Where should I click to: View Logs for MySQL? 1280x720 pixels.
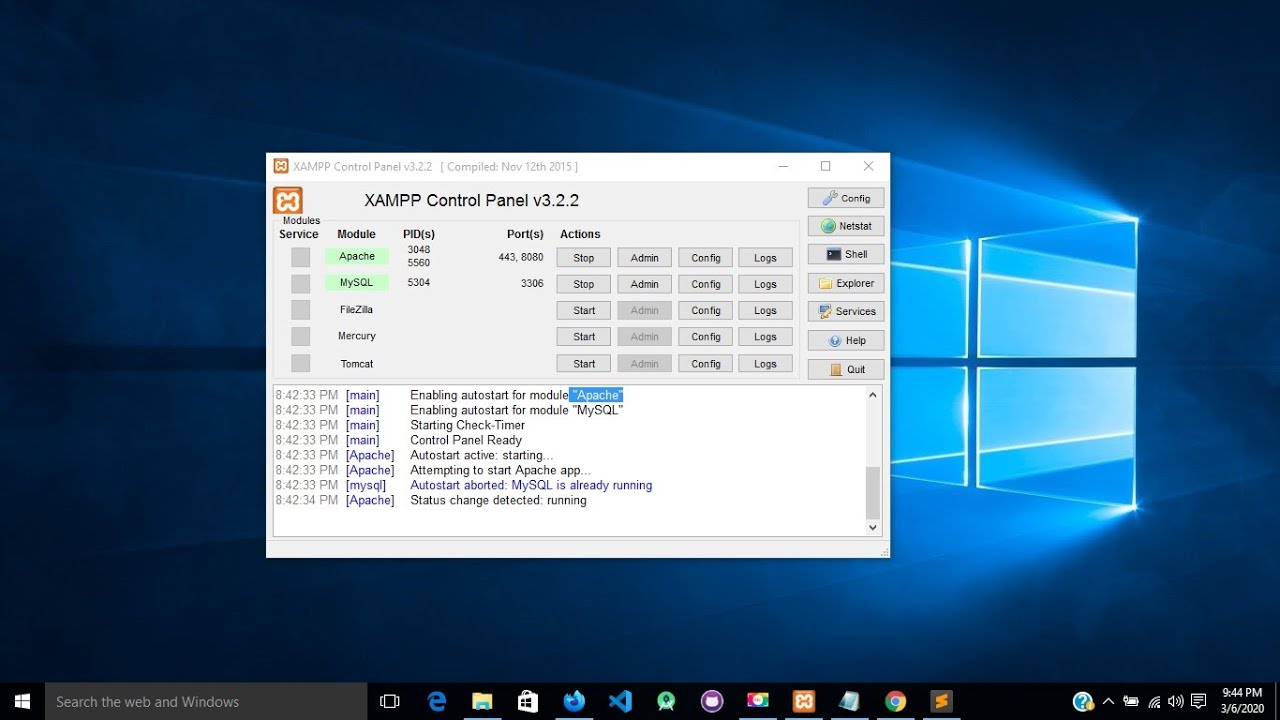(x=766, y=284)
